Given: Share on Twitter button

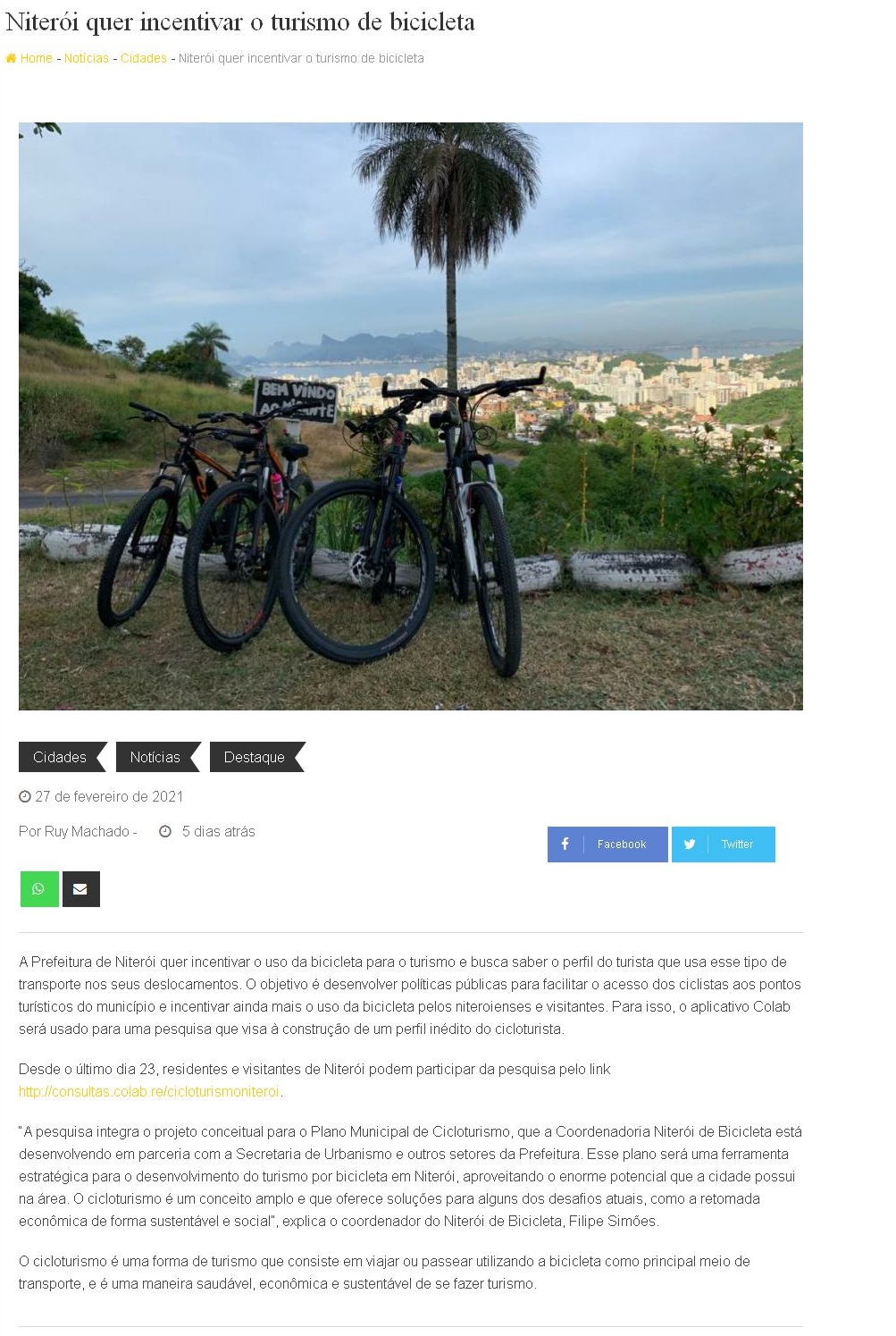Looking at the screenshot, I should point(724,844).
